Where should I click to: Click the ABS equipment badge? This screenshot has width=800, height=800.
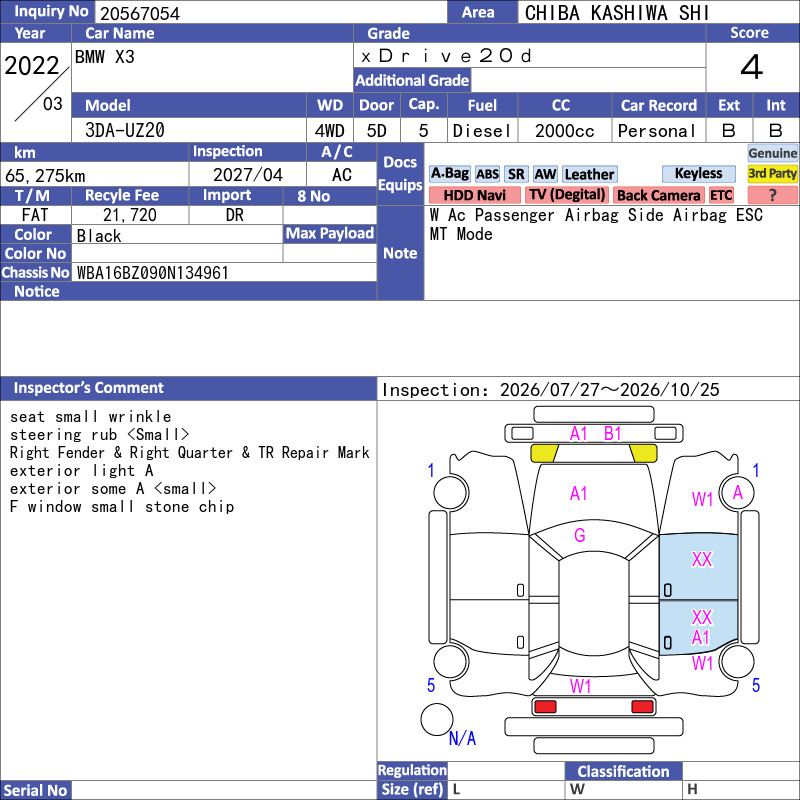487,174
